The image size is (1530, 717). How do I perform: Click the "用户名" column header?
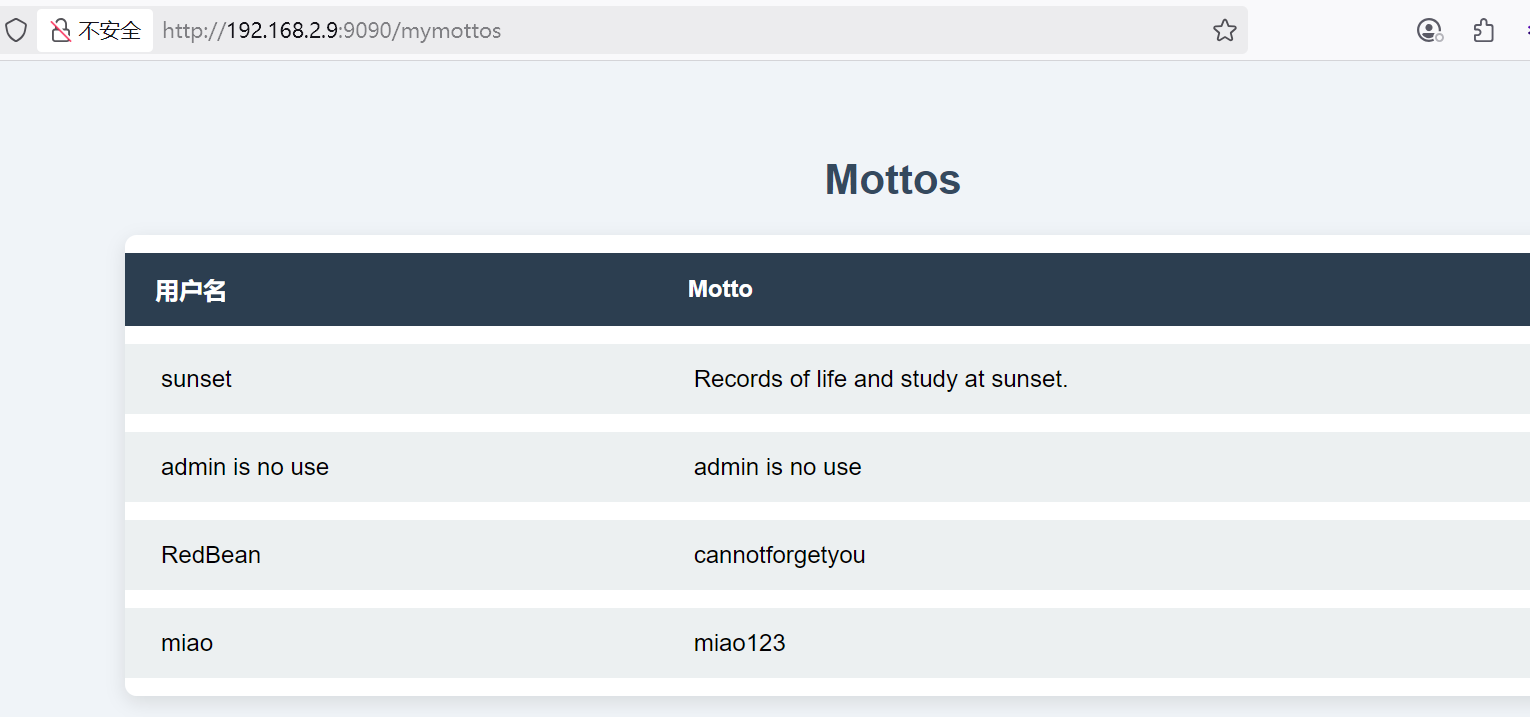pyautogui.click(x=191, y=291)
